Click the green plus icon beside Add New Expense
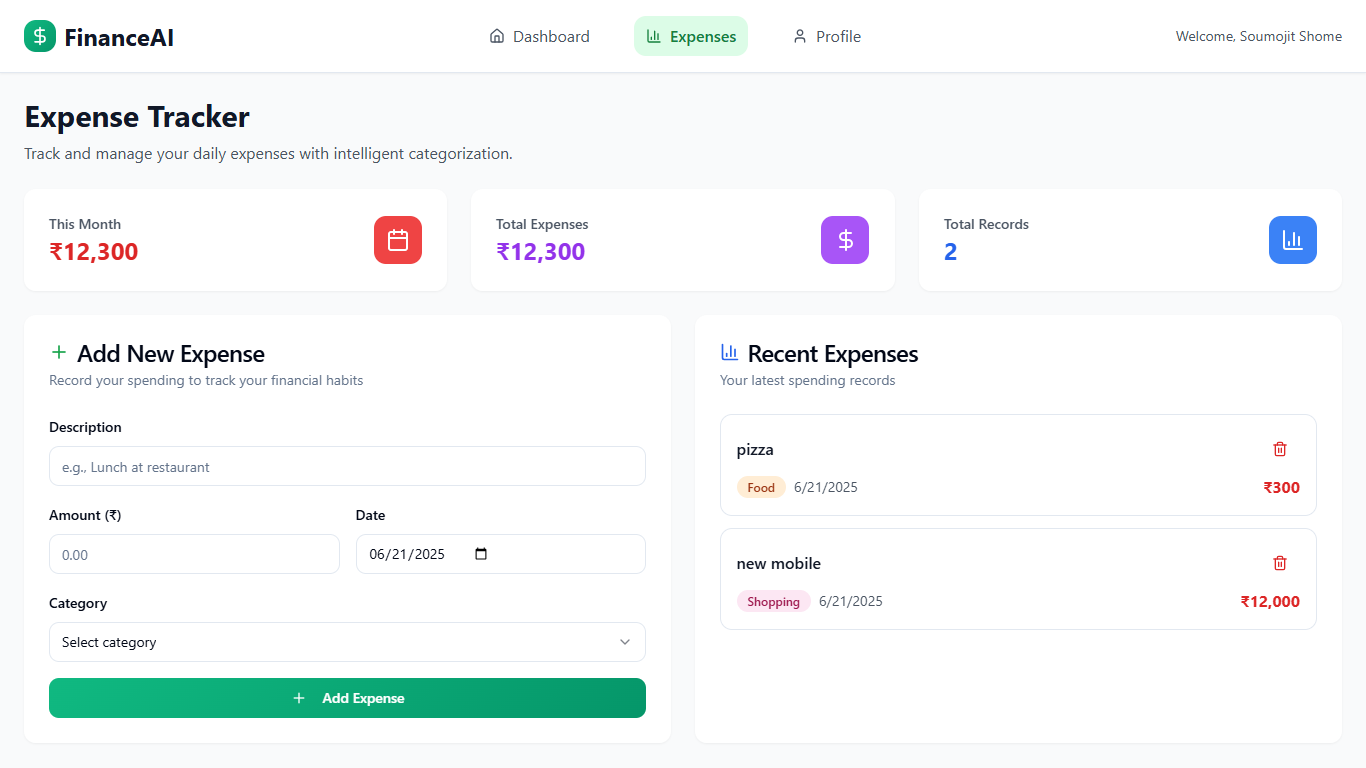1366x768 pixels. click(x=59, y=352)
